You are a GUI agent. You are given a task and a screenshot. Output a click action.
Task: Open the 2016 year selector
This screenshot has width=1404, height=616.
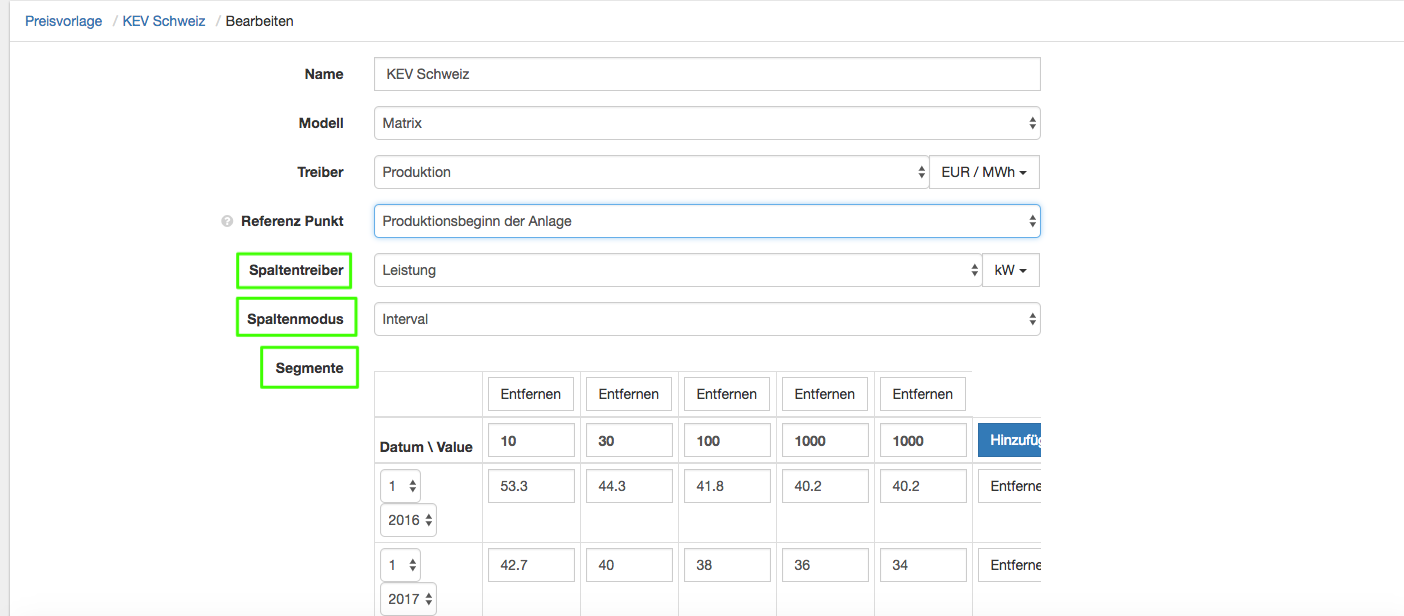point(408,520)
